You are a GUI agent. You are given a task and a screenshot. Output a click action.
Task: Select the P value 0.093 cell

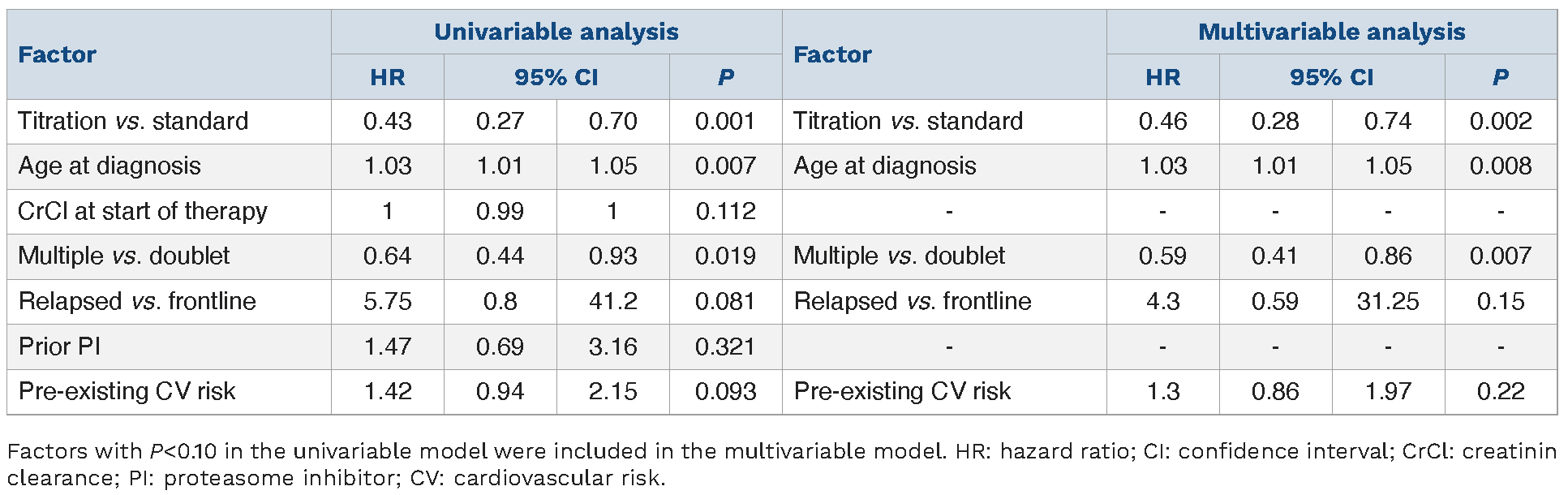(725, 392)
